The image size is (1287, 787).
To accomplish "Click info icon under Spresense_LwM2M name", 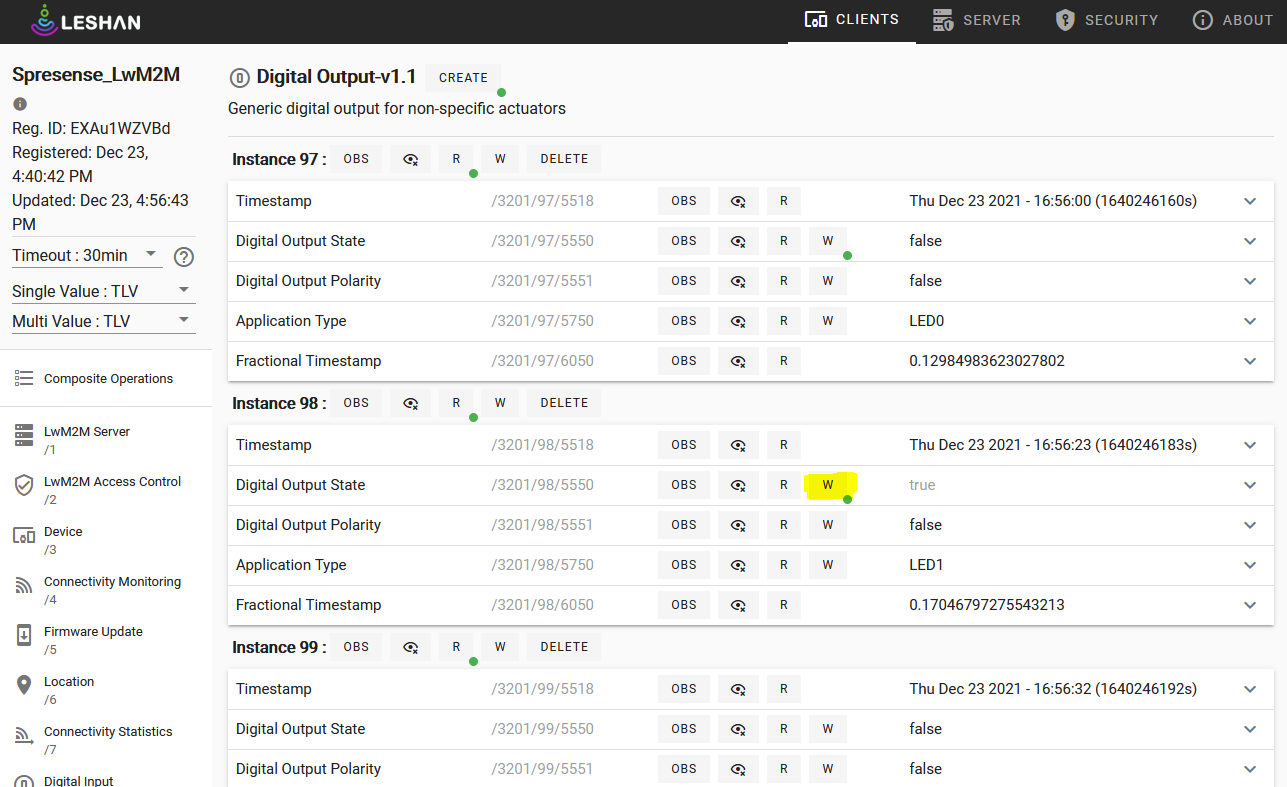I will point(20,104).
